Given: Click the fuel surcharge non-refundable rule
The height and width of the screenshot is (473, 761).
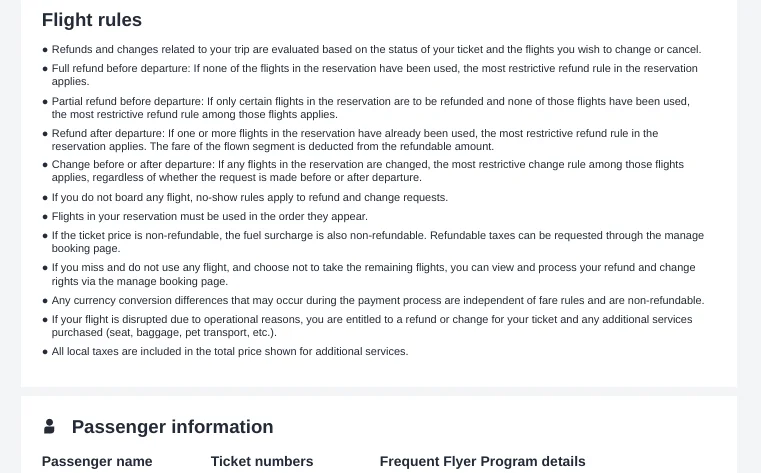Looking at the screenshot, I should coord(378,242).
